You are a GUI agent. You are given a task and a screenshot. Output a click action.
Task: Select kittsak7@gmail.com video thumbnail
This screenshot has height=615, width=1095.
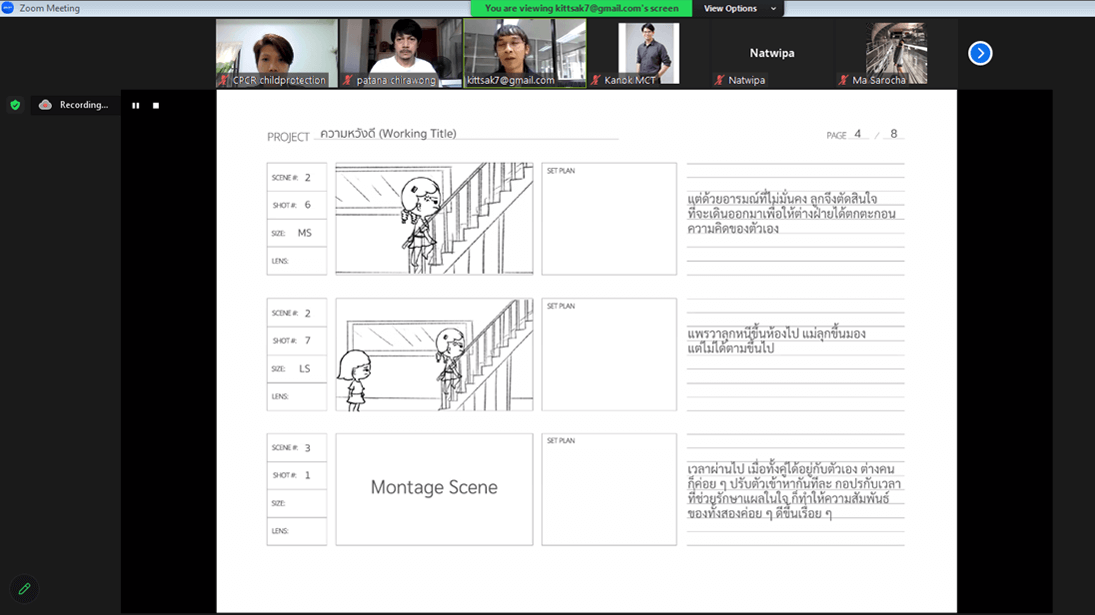tap(524, 53)
